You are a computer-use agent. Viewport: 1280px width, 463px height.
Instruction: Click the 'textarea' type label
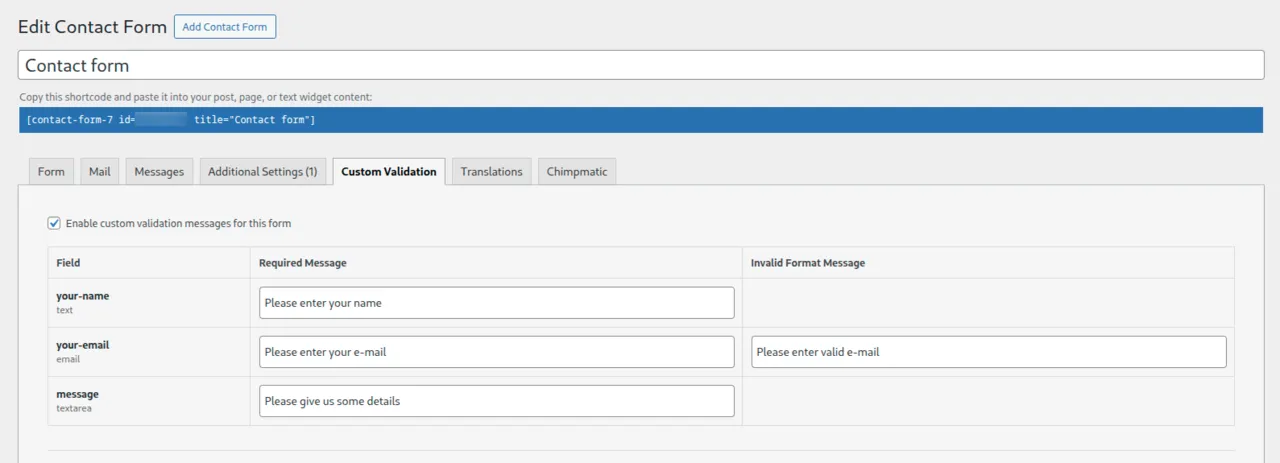pos(74,408)
